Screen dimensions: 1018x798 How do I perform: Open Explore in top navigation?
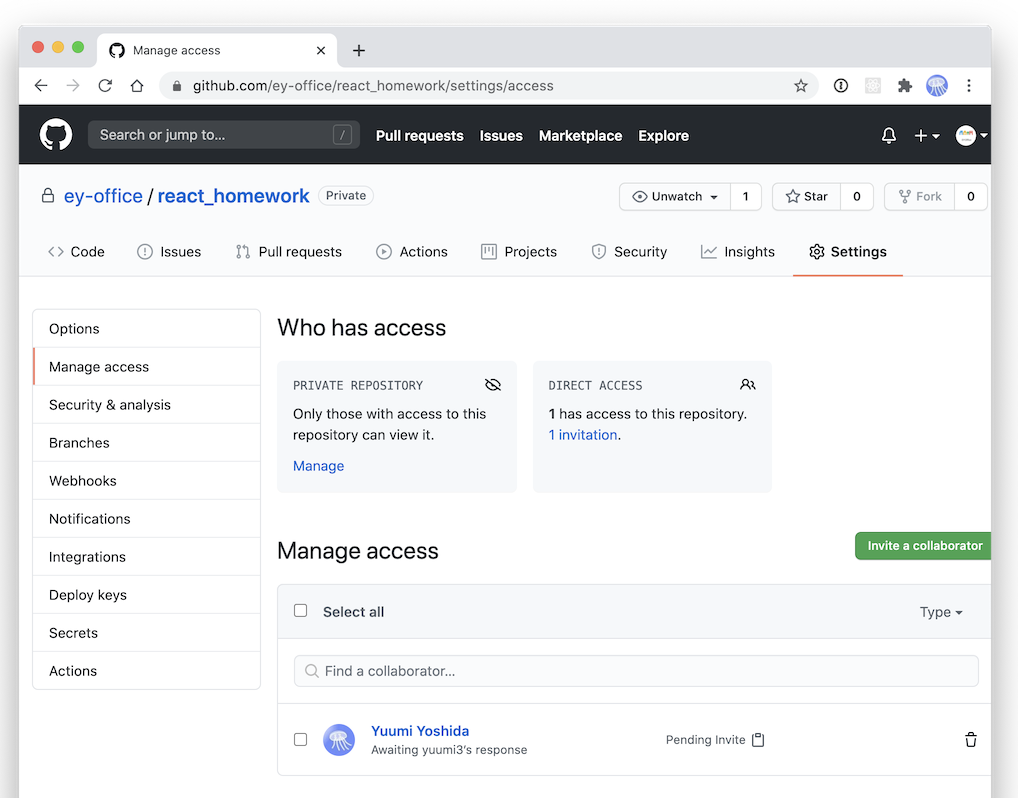(663, 136)
